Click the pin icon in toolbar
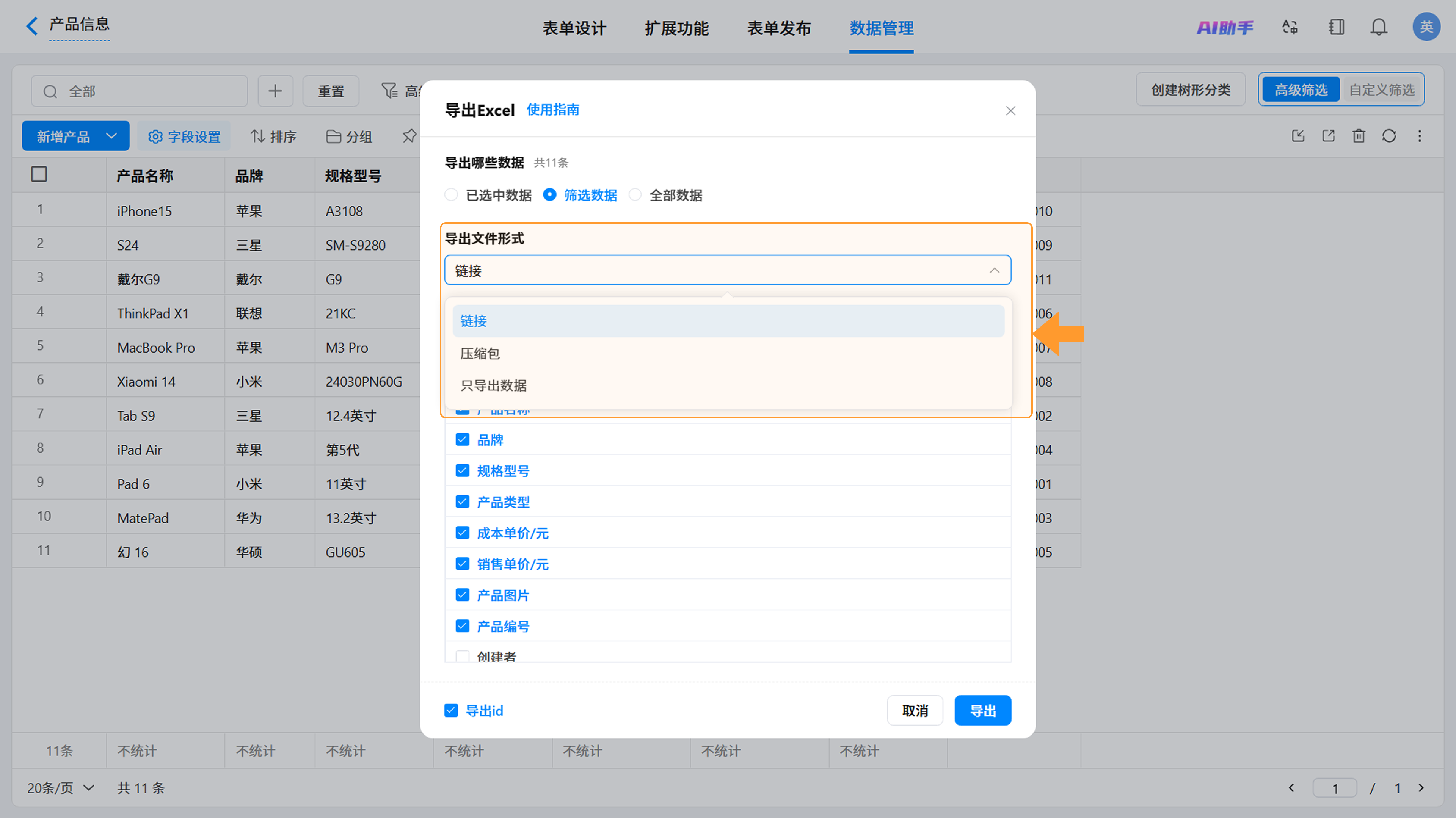Screen dimensions: 1456x818 tap(409, 136)
